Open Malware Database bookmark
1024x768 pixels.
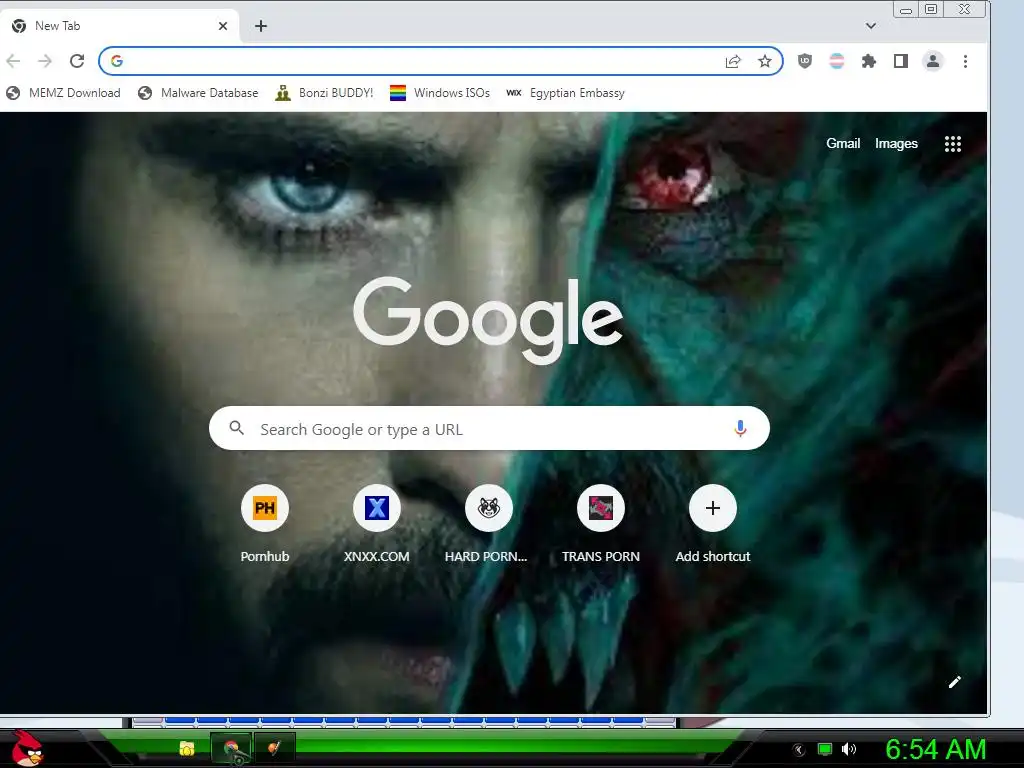[198, 93]
